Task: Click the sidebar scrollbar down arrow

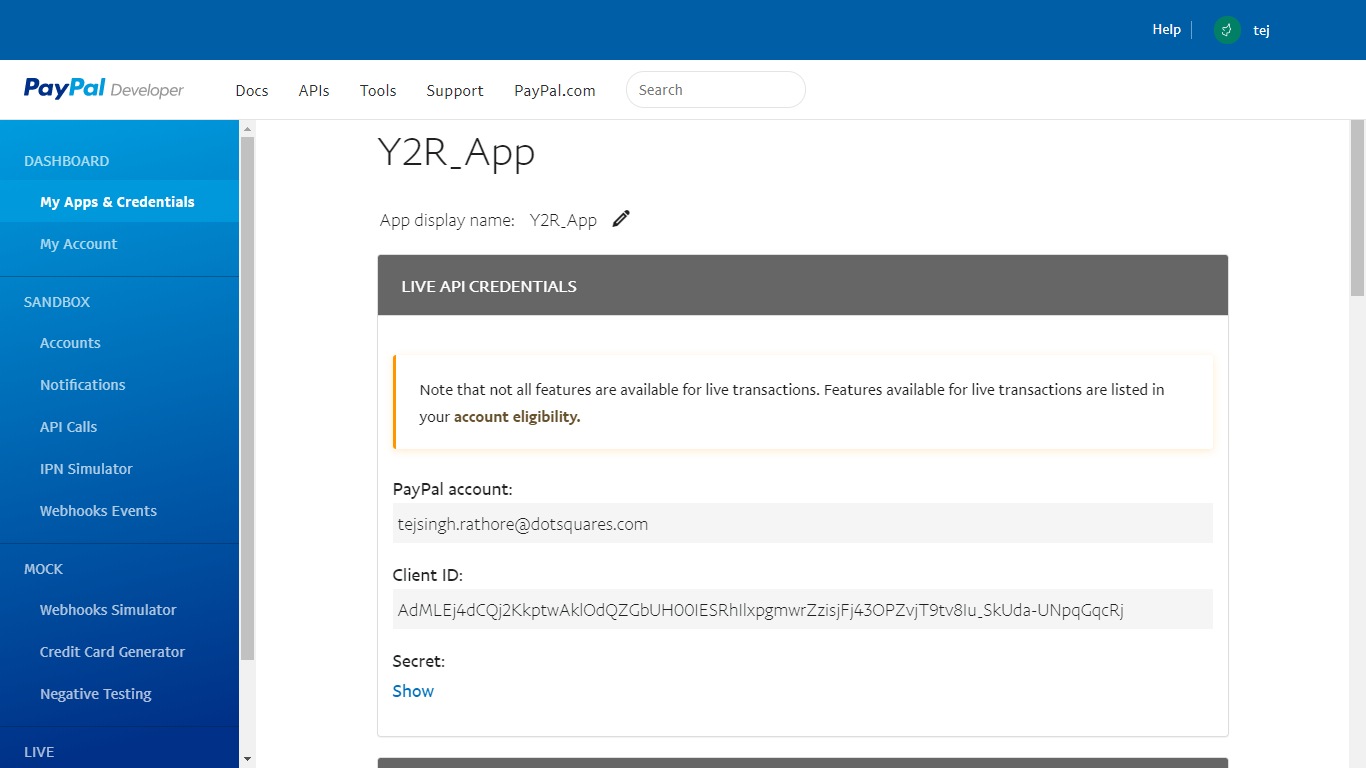Action: [247, 759]
